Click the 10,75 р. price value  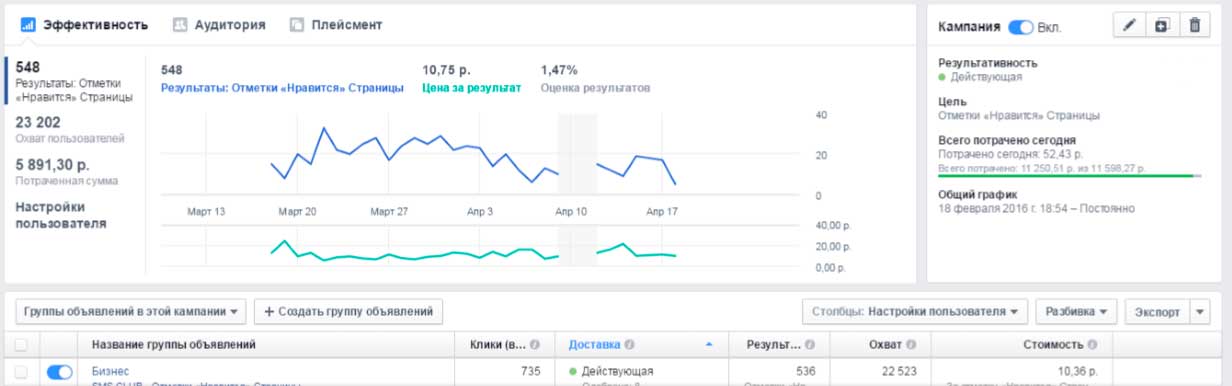[446, 70]
